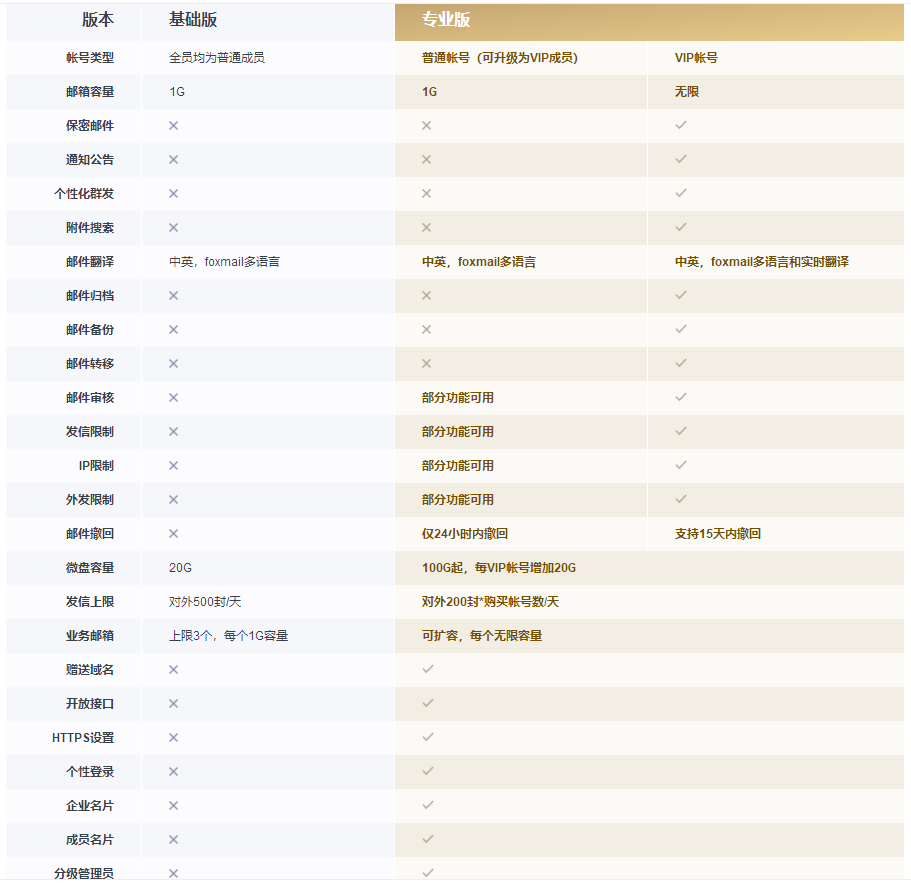Screen dimensions: 911x884
Task: Click 普通帐号 cross in 邮件转移 row
Action: pyautogui.click(x=426, y=363)
